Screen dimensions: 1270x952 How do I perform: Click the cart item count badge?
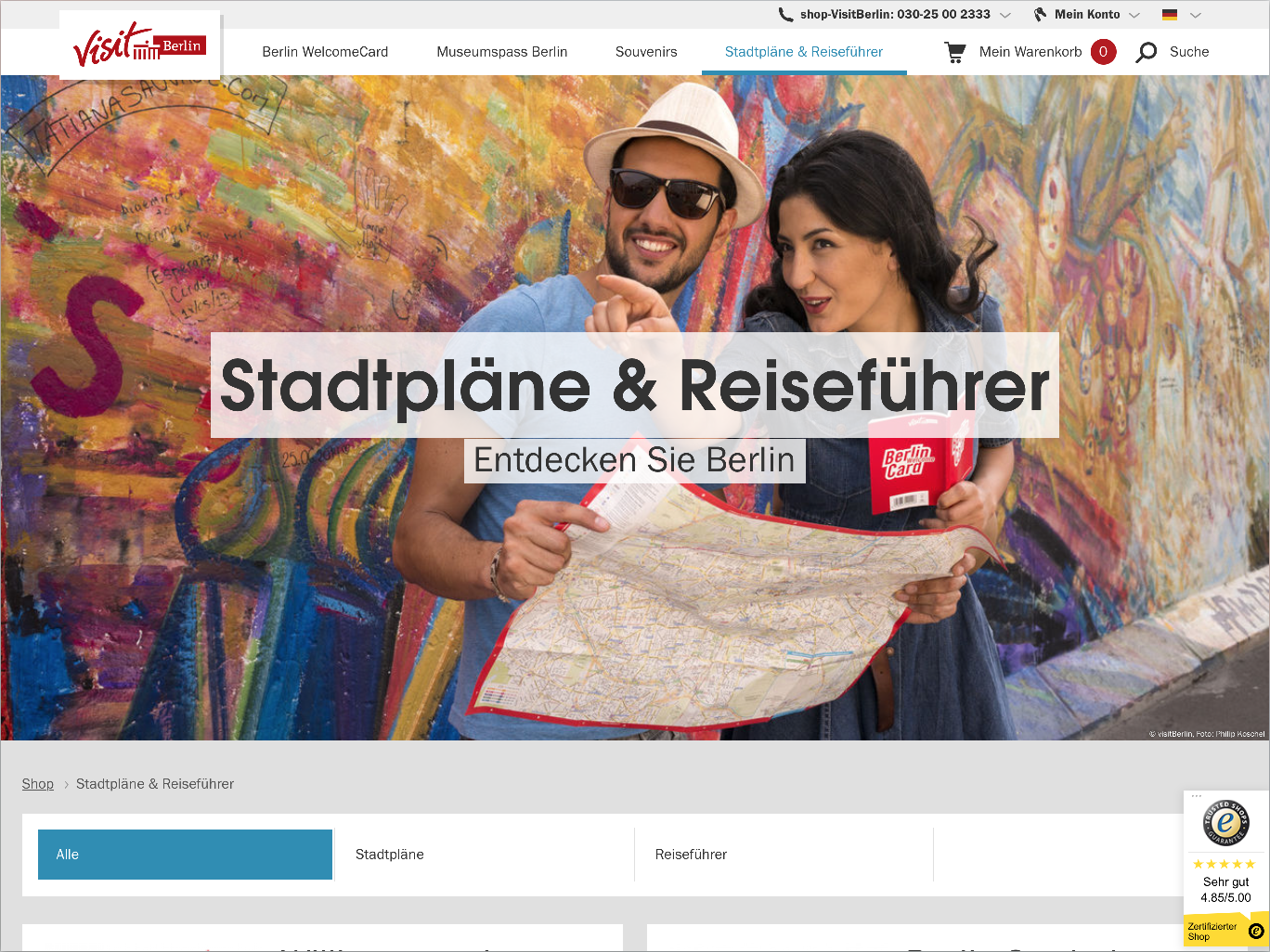point(1103,52)
